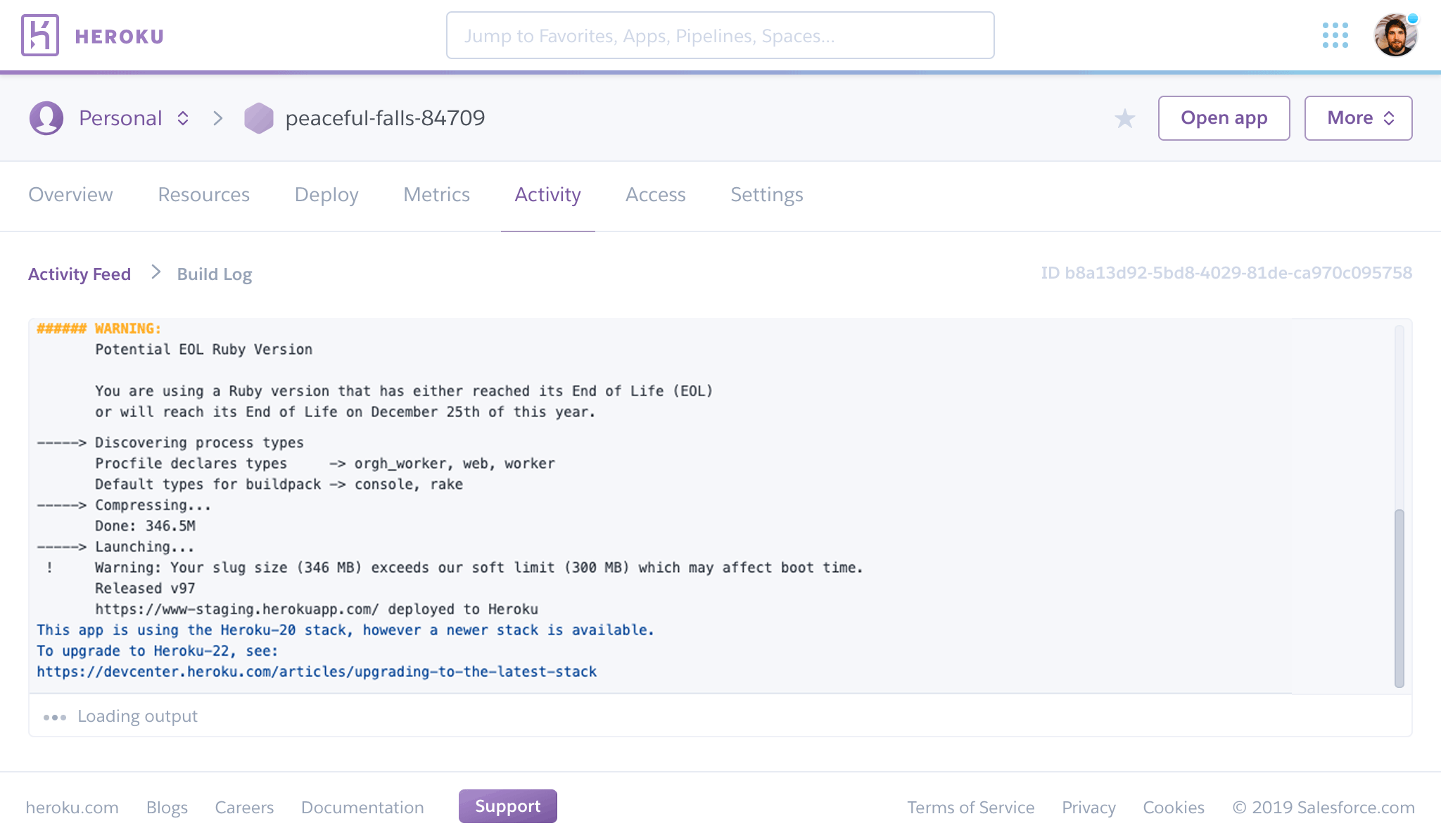This screenshot has height=840, width=1441.
Task: Focus the Jump to Favorites search box
Action: [720, 35]
